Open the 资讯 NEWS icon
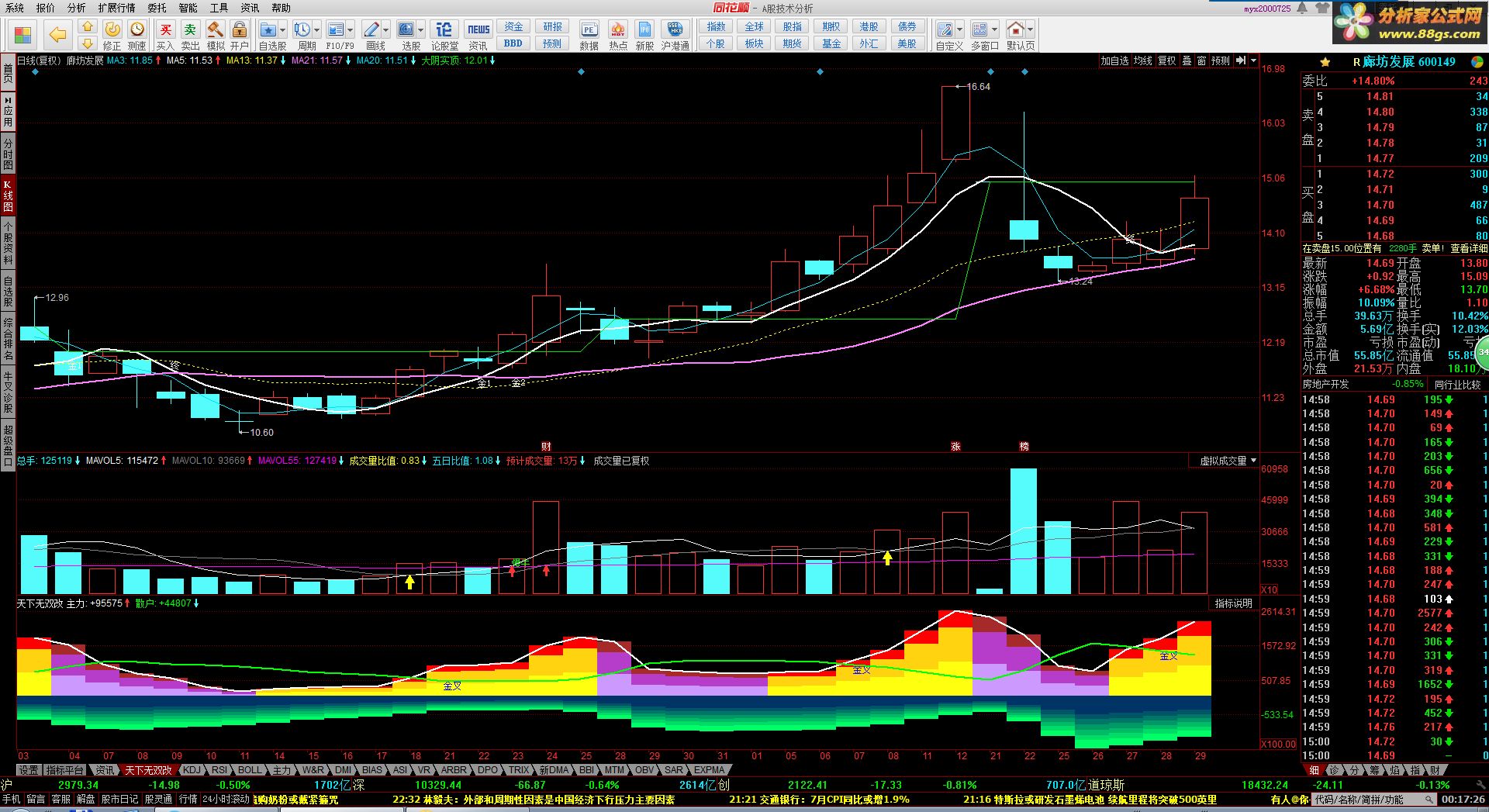The height and width of the screenshot is (812, 1489). click(478, 29)
